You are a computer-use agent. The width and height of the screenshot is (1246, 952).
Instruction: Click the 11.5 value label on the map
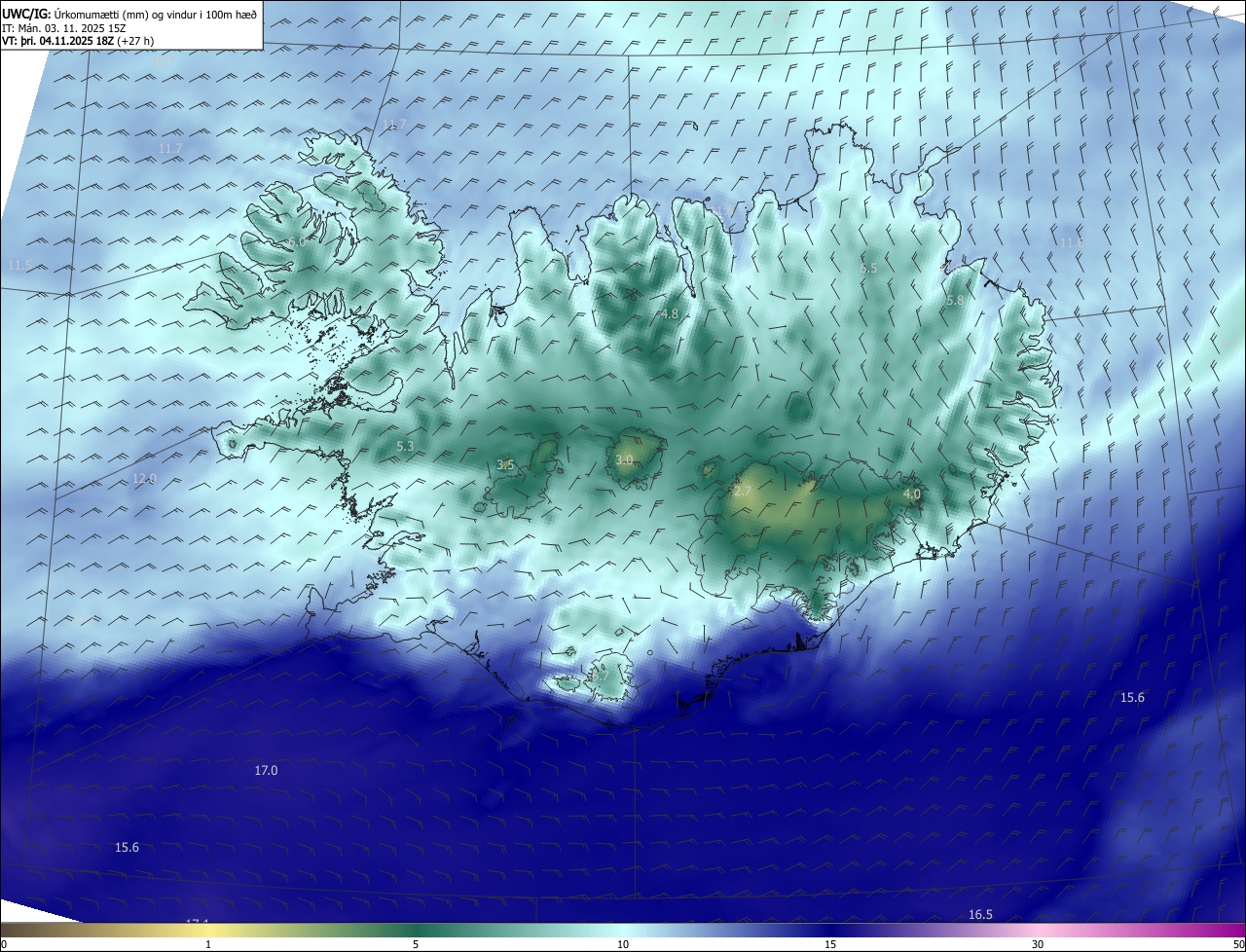point(19,265)
